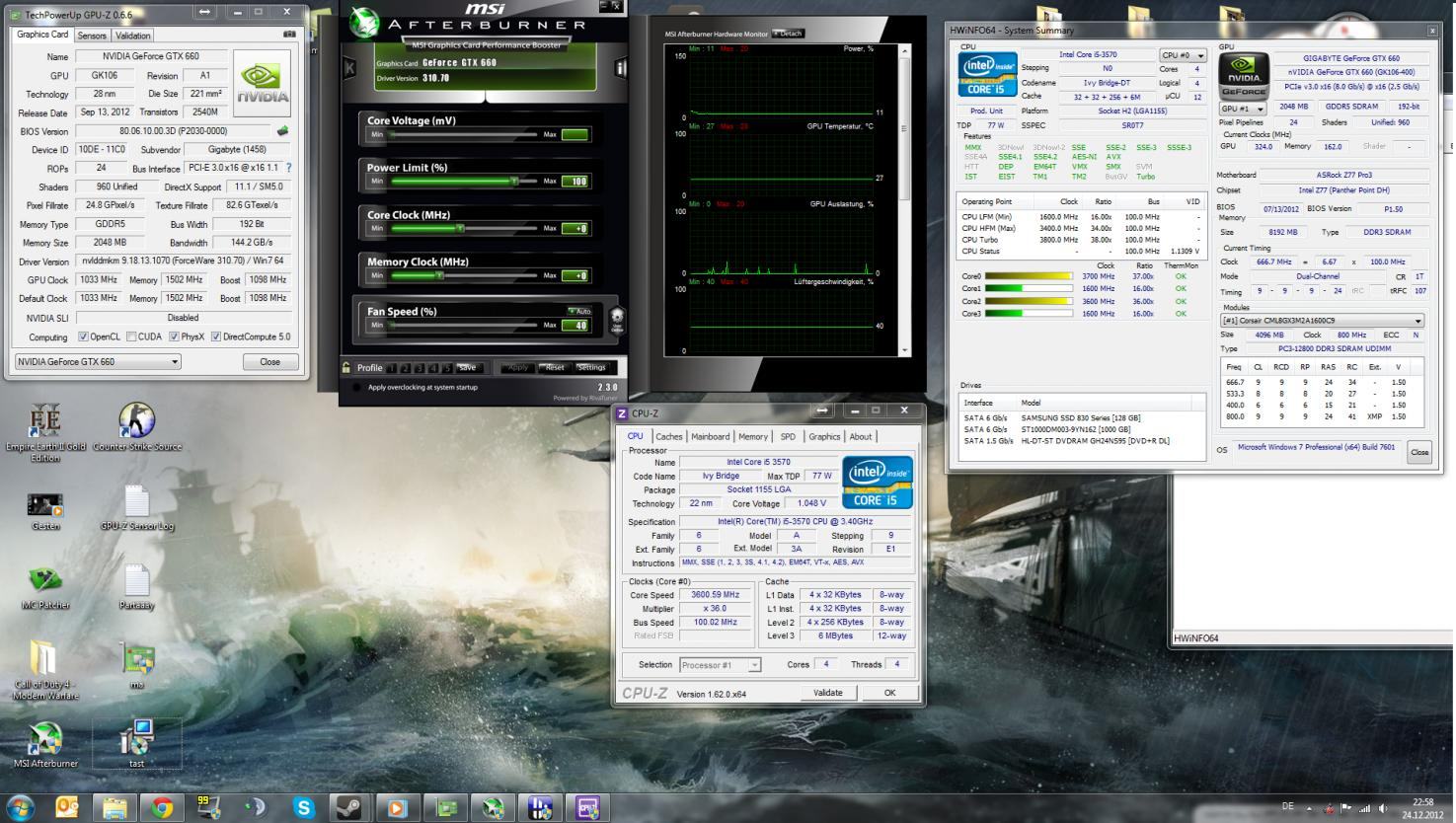Toggle Auto fan speed in Afterburner
The image size is (1456, 823).
click(579, 311)
